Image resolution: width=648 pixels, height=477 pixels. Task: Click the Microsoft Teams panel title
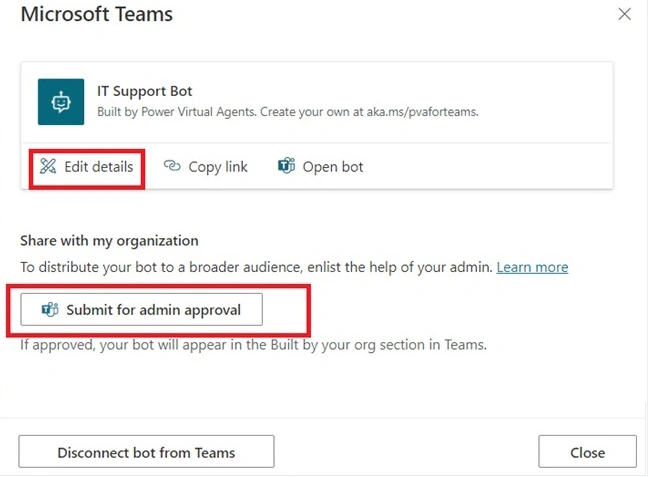coord(97,14)
